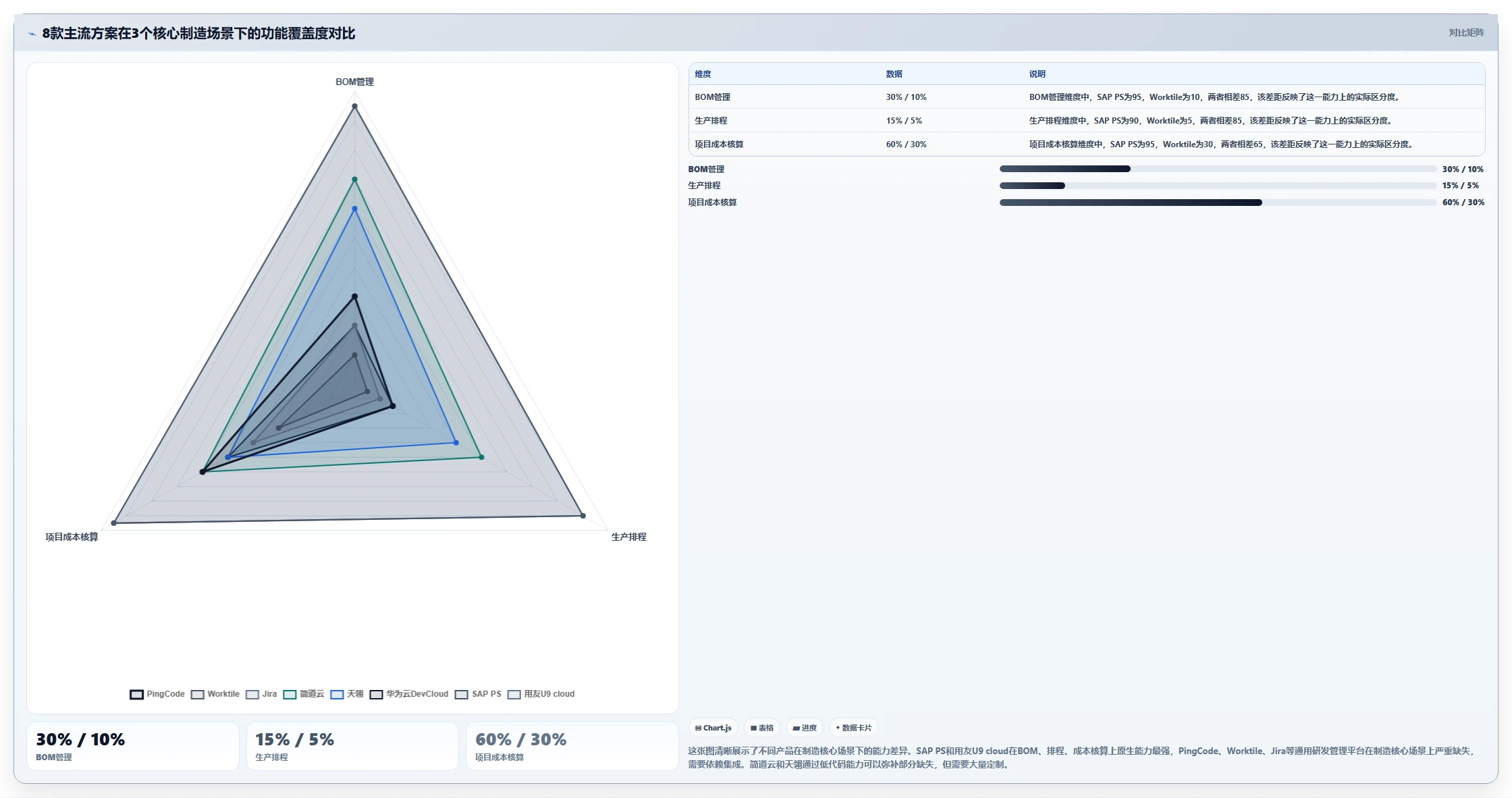Toggle the 用友U9 cloud legend item
Image resolution: width=1512 pixels, height=798 pixels.
click(541, 694)
